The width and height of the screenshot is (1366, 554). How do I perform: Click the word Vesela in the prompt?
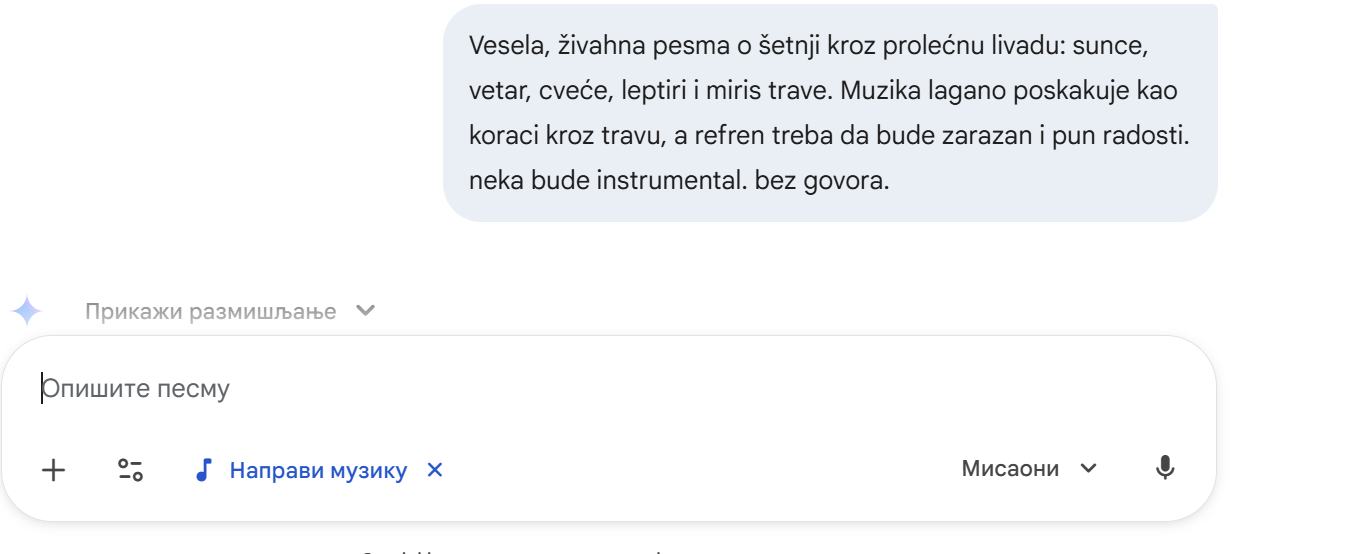point(503,47)
